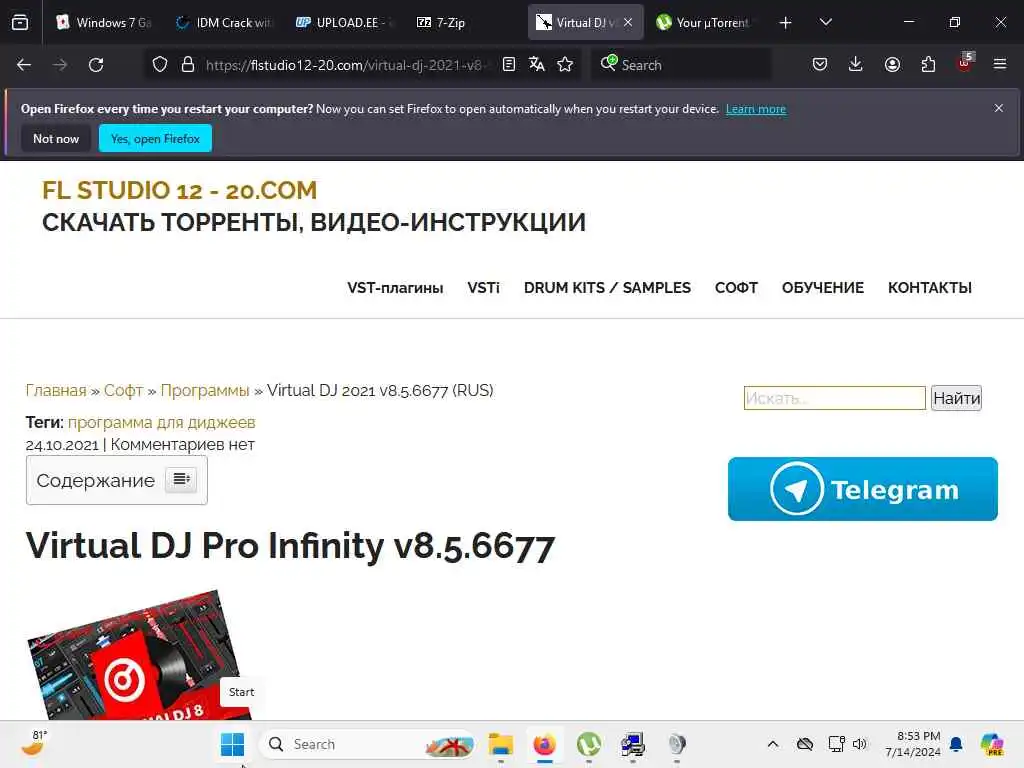The image size is (1024, 768).
Task: Open the shield tracking protection icon
Action: [160, 65]
